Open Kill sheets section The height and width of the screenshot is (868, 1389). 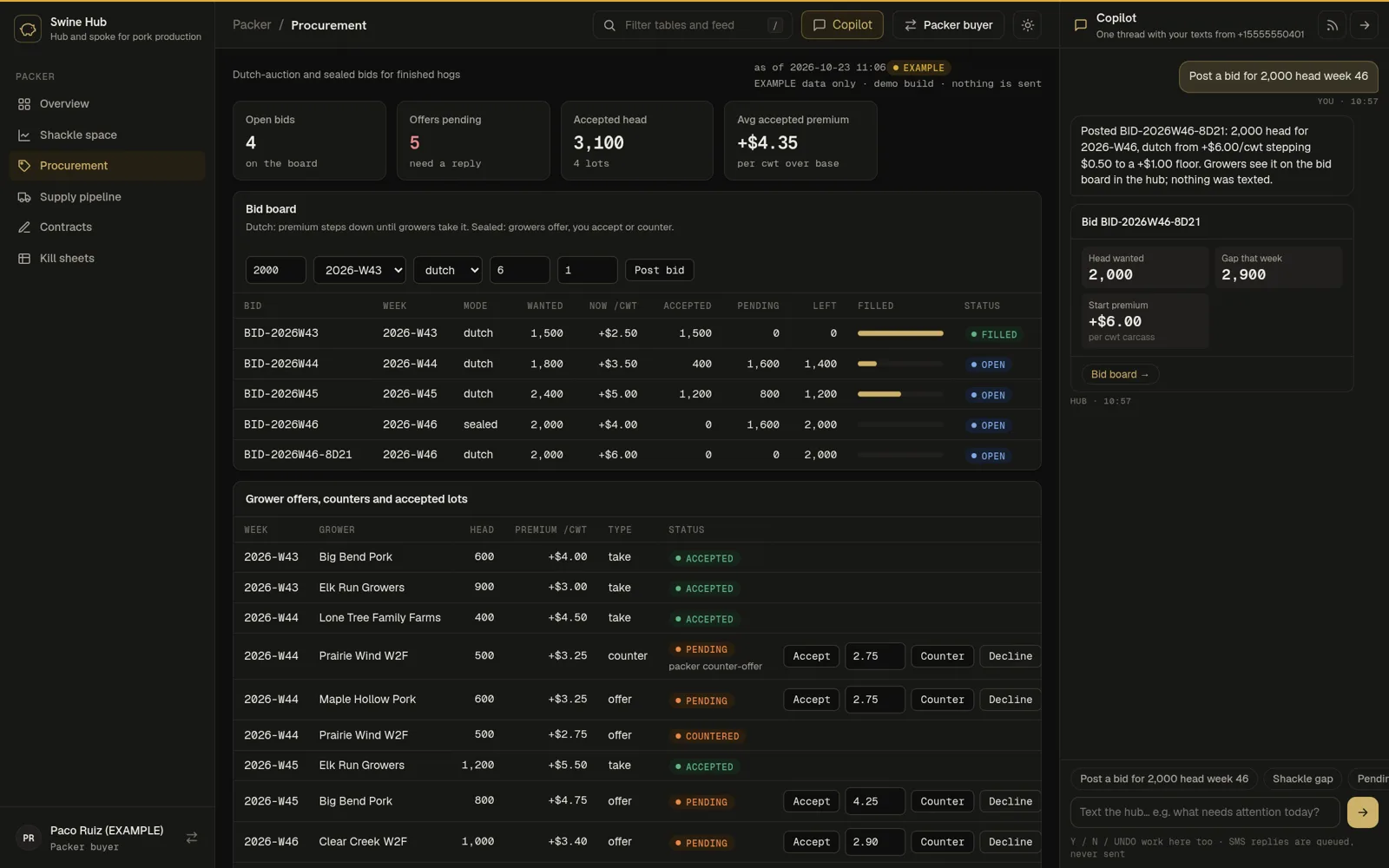tap(107, 259)
